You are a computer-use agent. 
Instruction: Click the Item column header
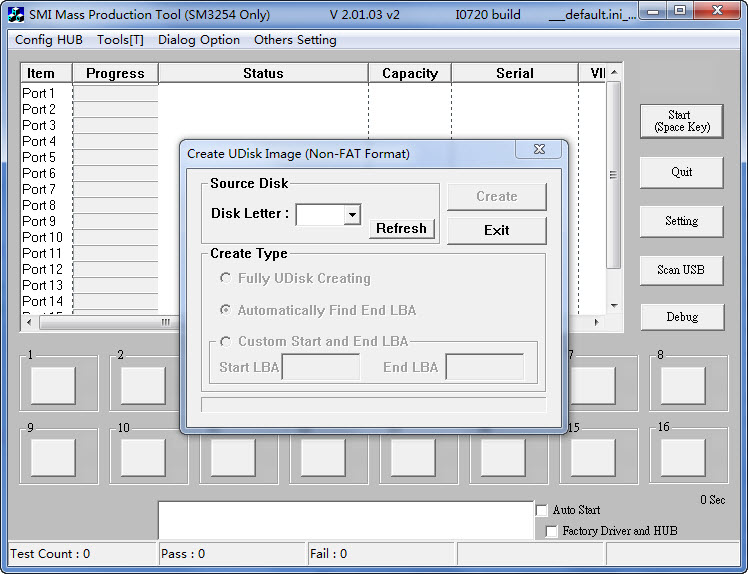click(x=46, y=73)
